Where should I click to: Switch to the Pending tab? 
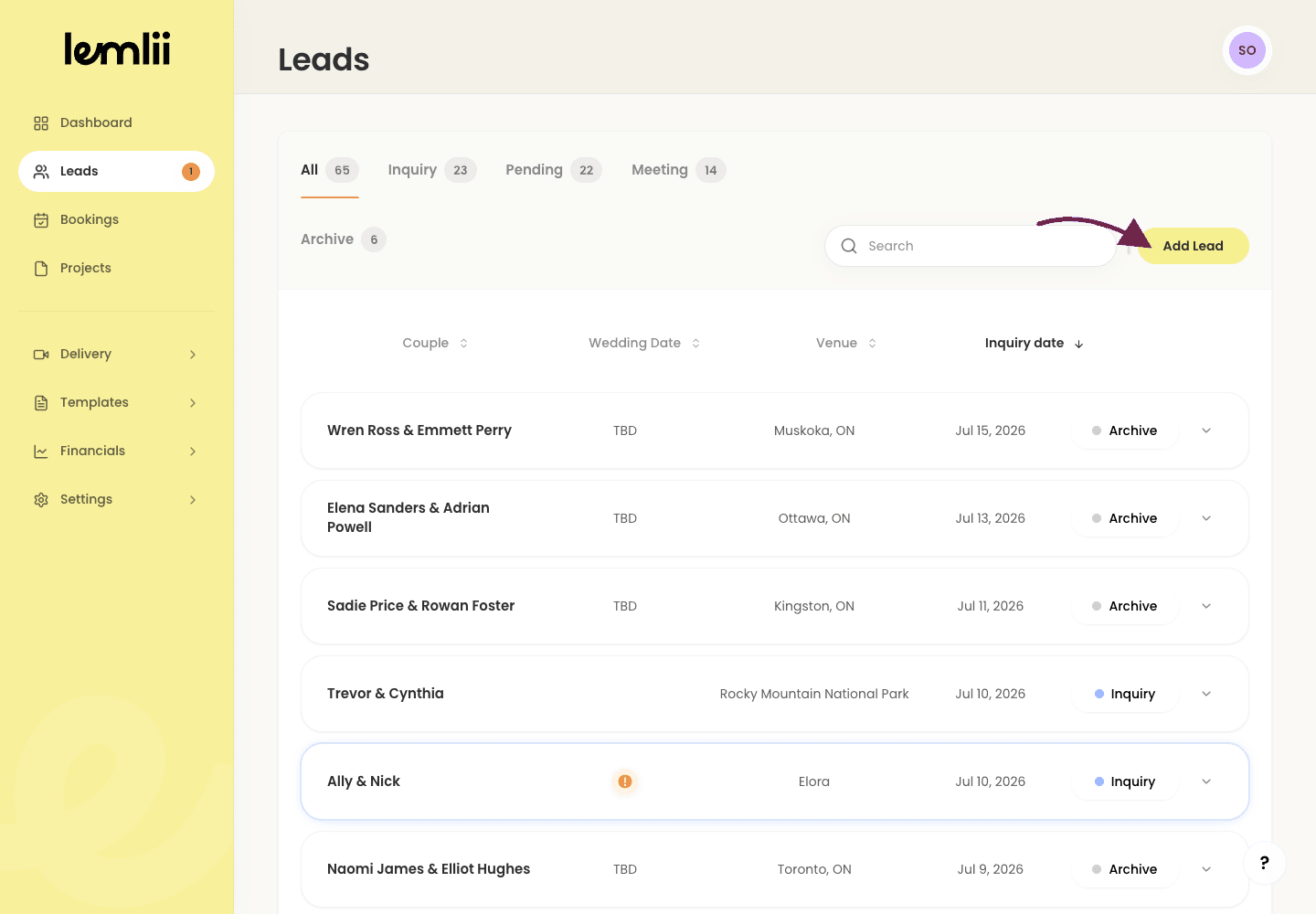554,170
